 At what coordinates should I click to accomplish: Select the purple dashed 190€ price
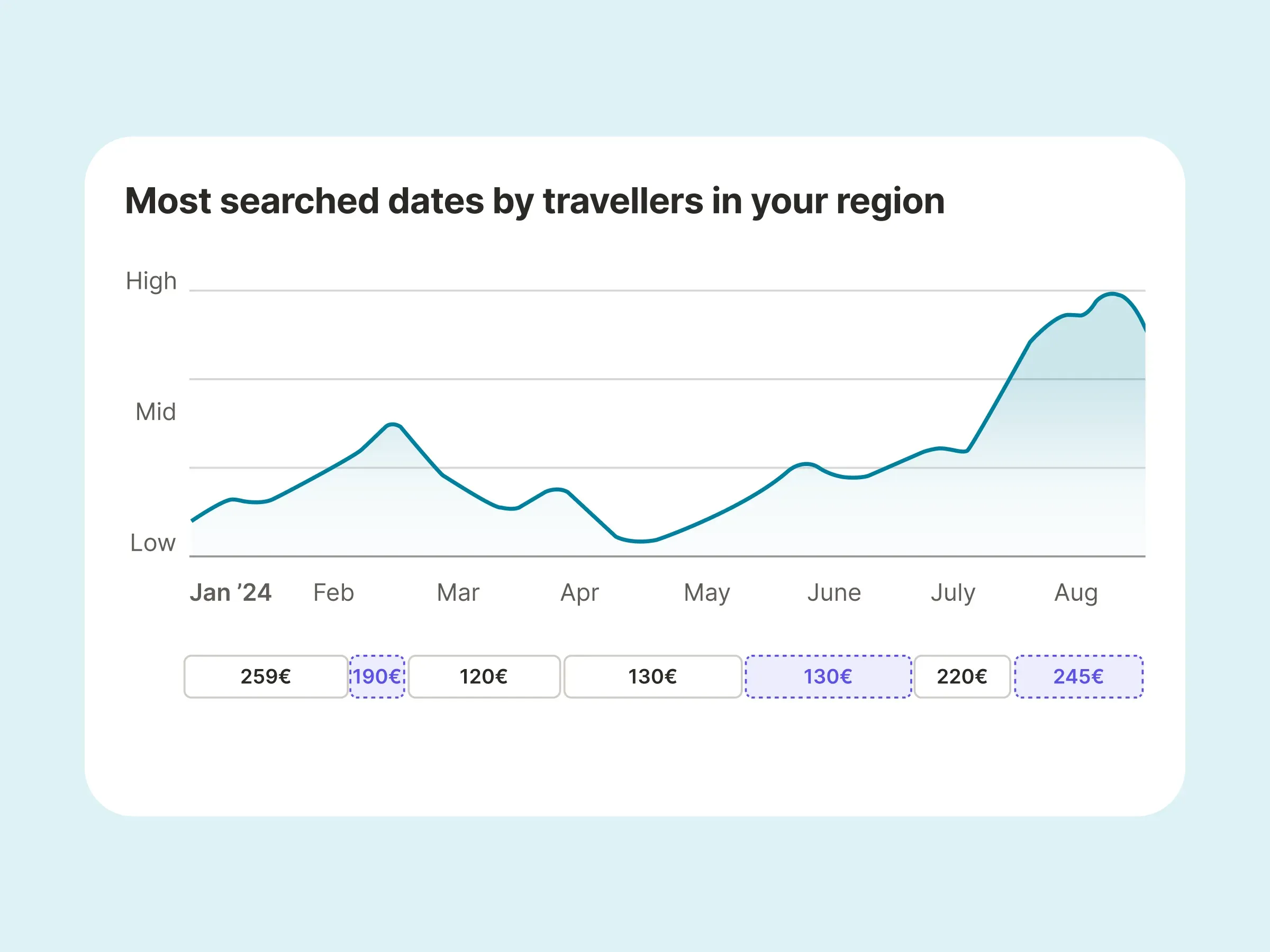(377, 676)
